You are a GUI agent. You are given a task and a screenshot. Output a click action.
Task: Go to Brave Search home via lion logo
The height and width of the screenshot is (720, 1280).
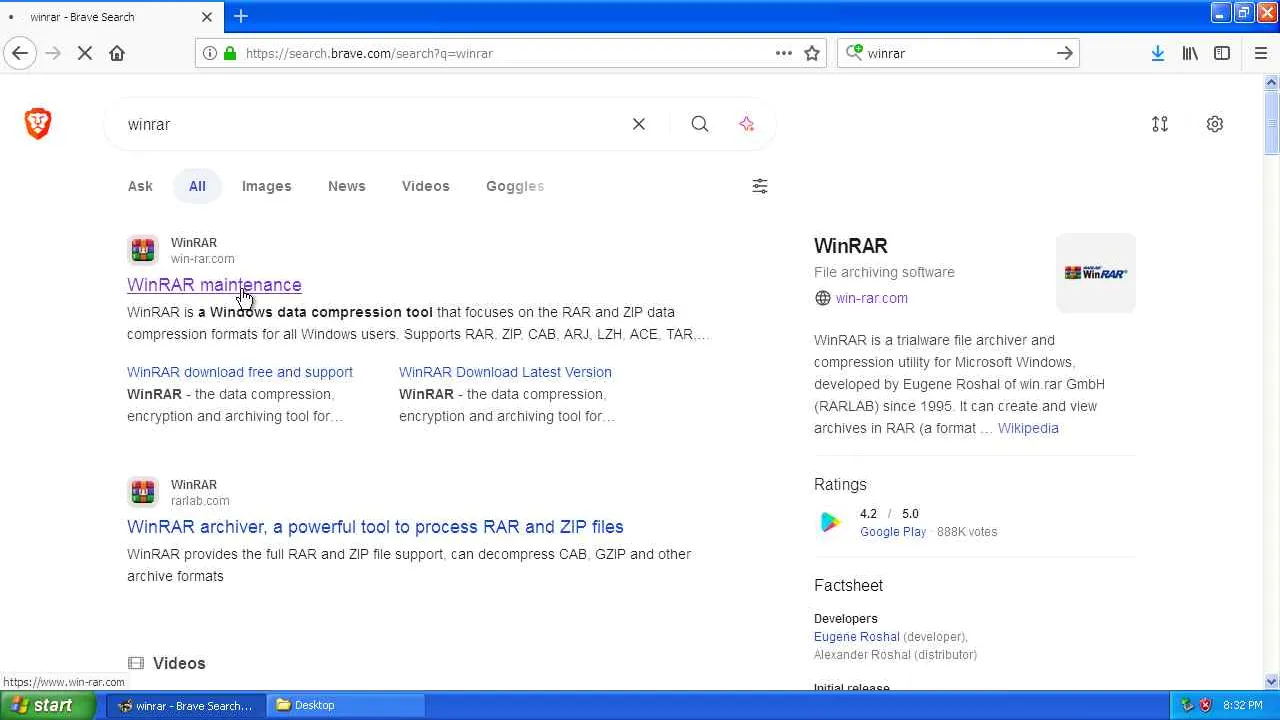pyautogui.click(x=38, y=123)
